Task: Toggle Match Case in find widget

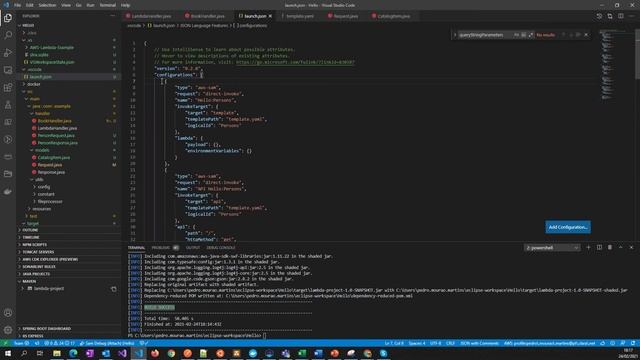Action: click(516, 35)
